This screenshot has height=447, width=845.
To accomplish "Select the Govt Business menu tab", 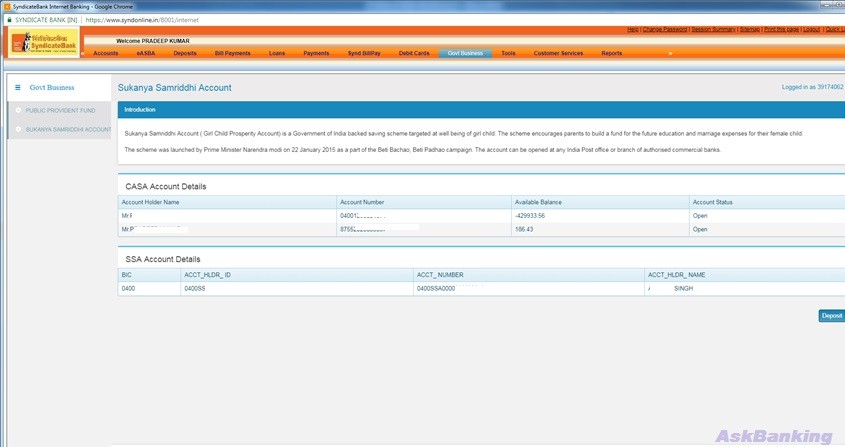I will click(465, 53).
